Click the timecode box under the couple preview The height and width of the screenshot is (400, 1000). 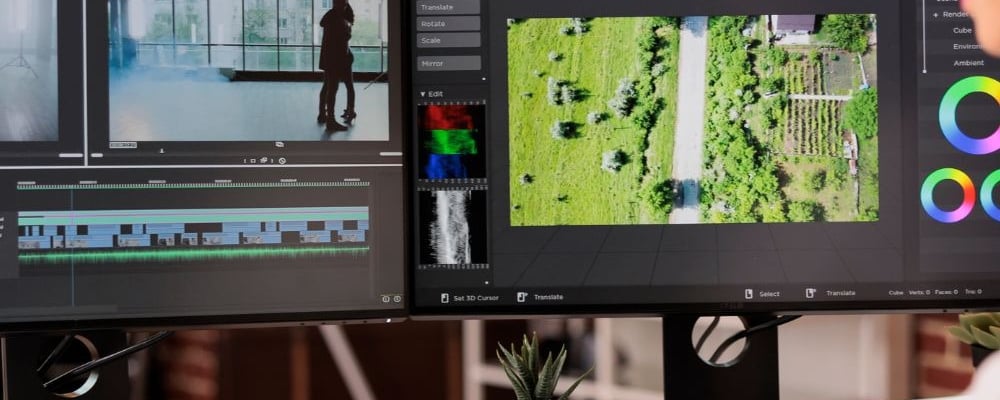click(x=122, y=145)
